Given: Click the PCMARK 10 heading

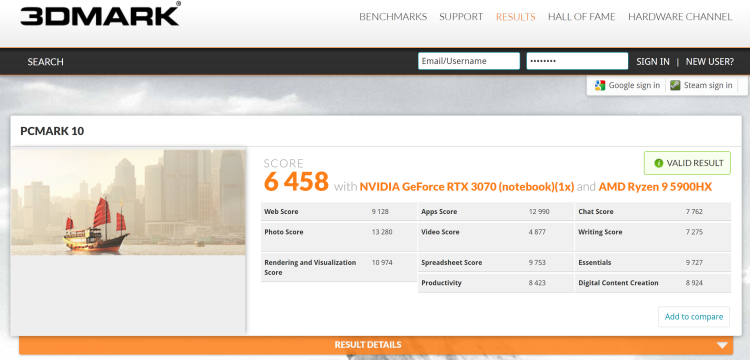Looking at the screenshot, I should coord(52,131).
